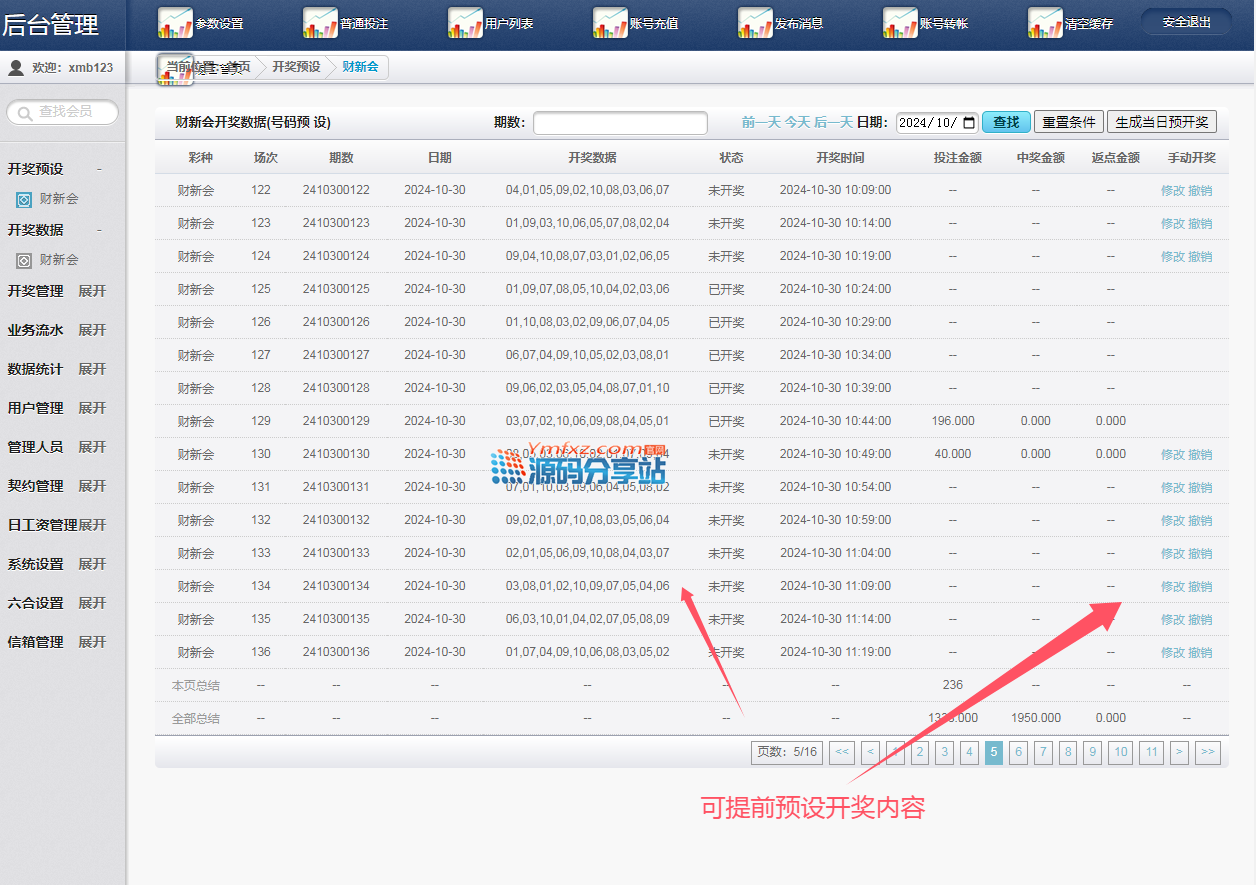Expand the 系统设置 sidebar section

coord(92,564)
